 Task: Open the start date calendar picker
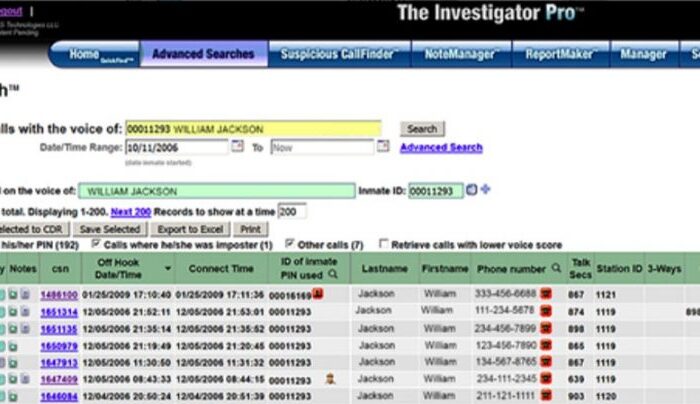point(238,146)
